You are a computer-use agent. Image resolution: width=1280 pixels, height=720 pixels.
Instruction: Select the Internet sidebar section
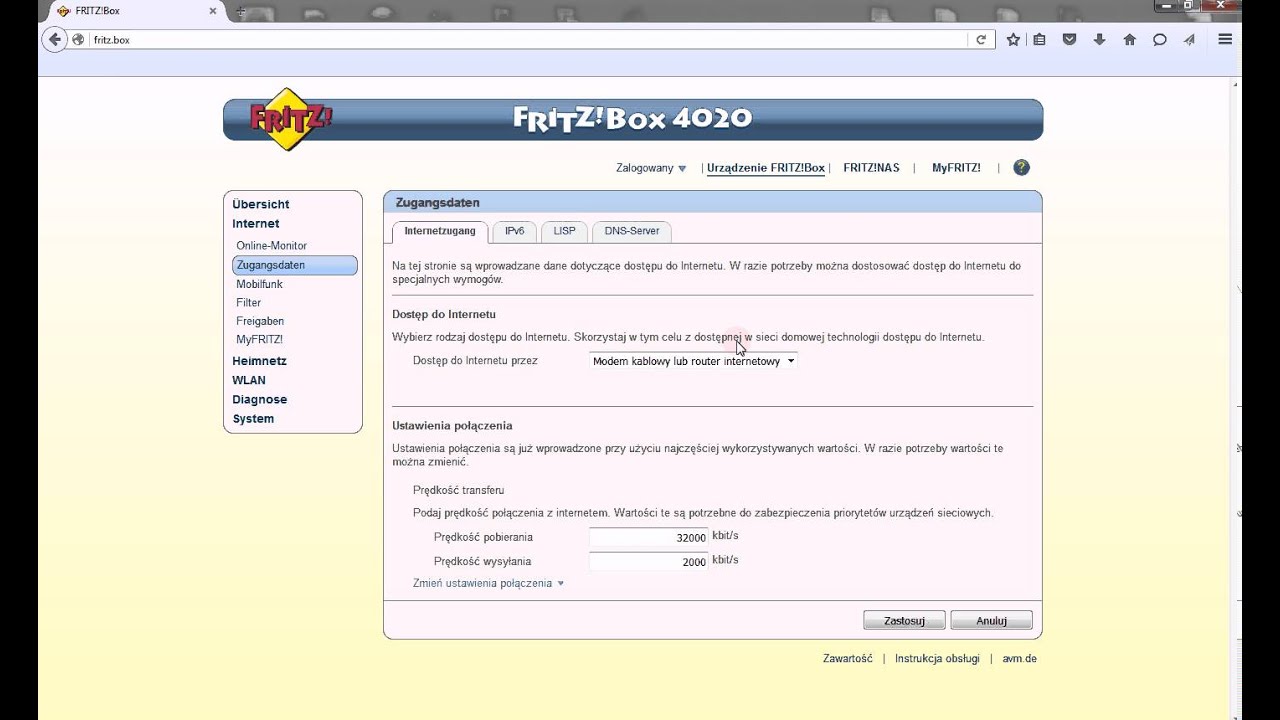[x=256, y=224]
